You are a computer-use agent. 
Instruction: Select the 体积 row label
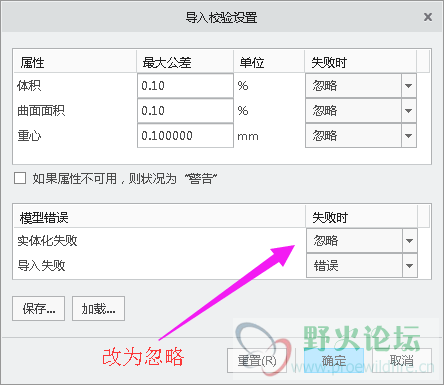(x=29, y=86)
